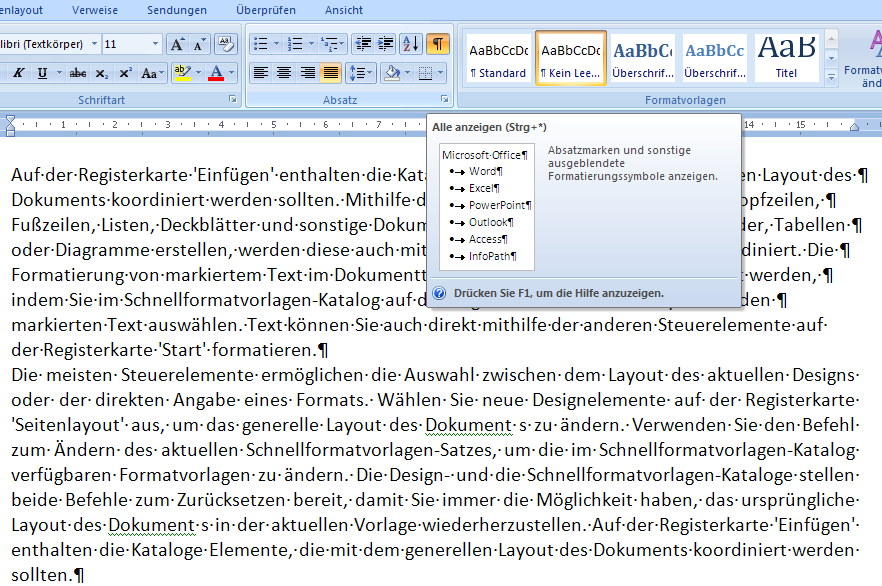The height and width of the screenshot is (586, 882).
Task: Open the line spacing menu
Action: [x=361, y=73]
